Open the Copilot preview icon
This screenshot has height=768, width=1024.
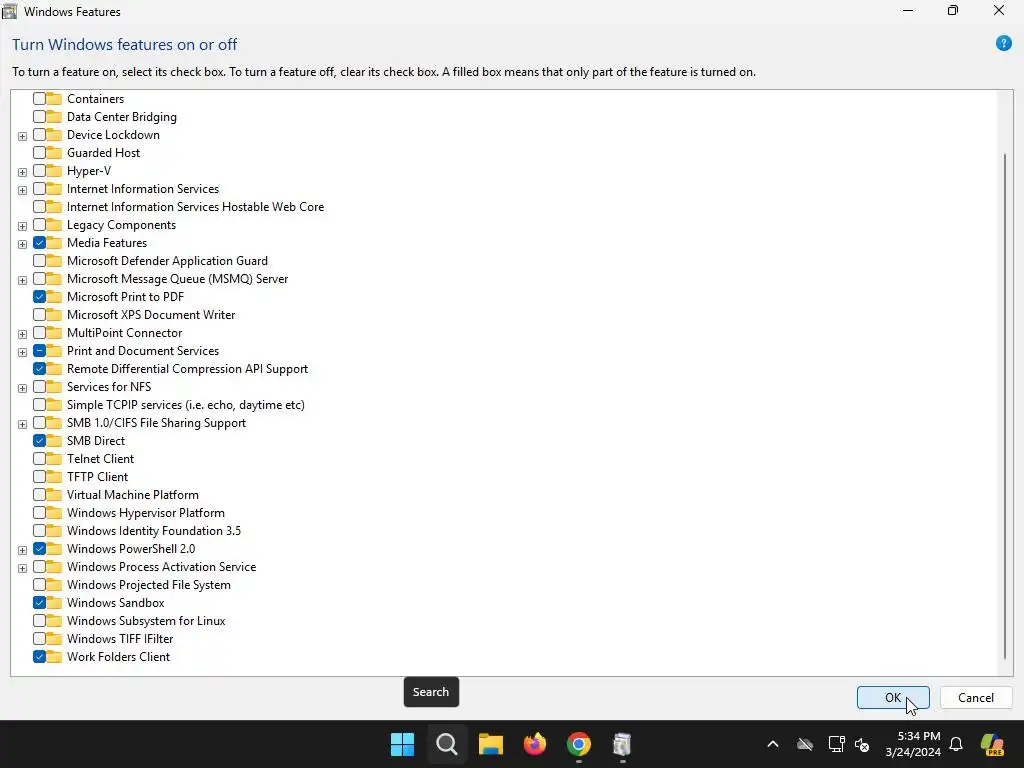[x=992, y=744]
